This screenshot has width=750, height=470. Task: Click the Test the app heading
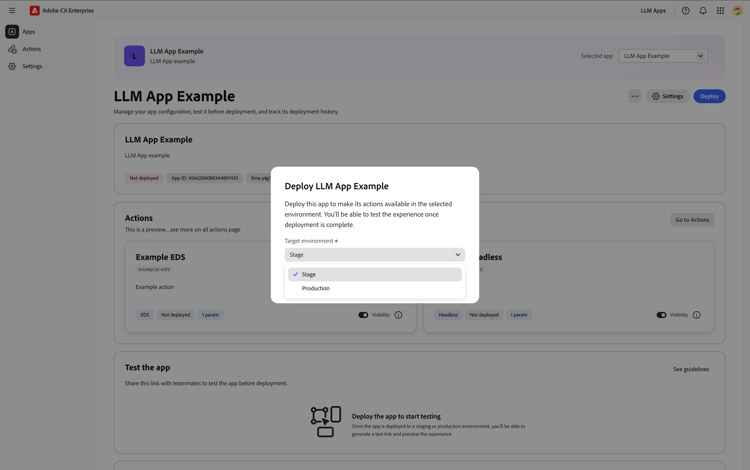147,367
